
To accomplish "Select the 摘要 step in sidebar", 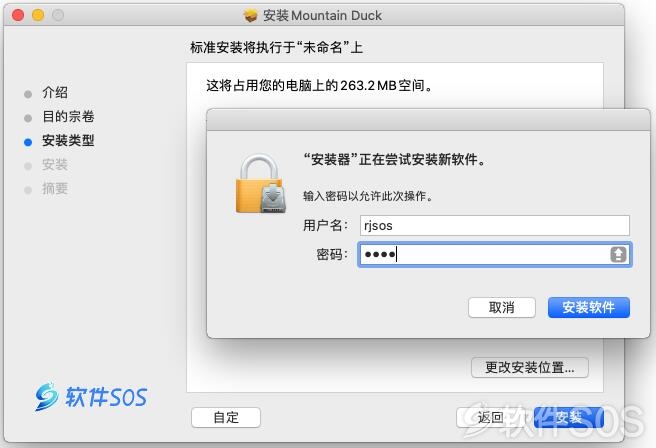I will click(55, 189).
